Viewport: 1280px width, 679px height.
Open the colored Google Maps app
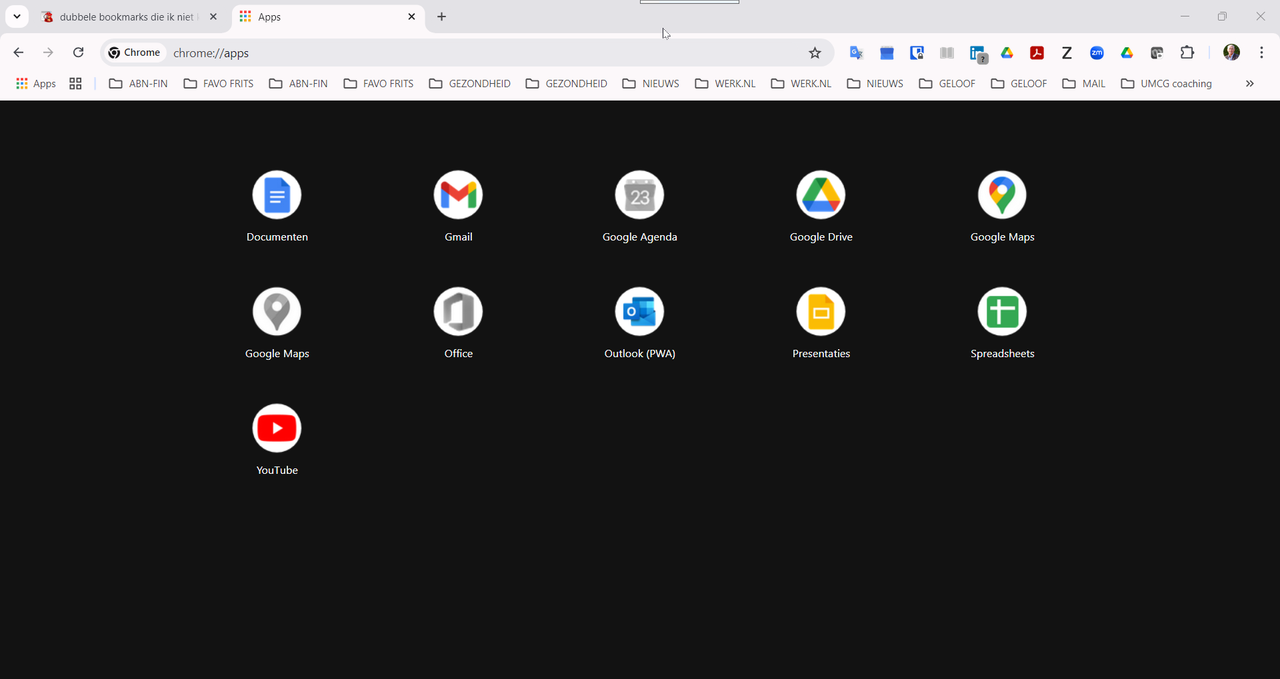[1002, 195]
